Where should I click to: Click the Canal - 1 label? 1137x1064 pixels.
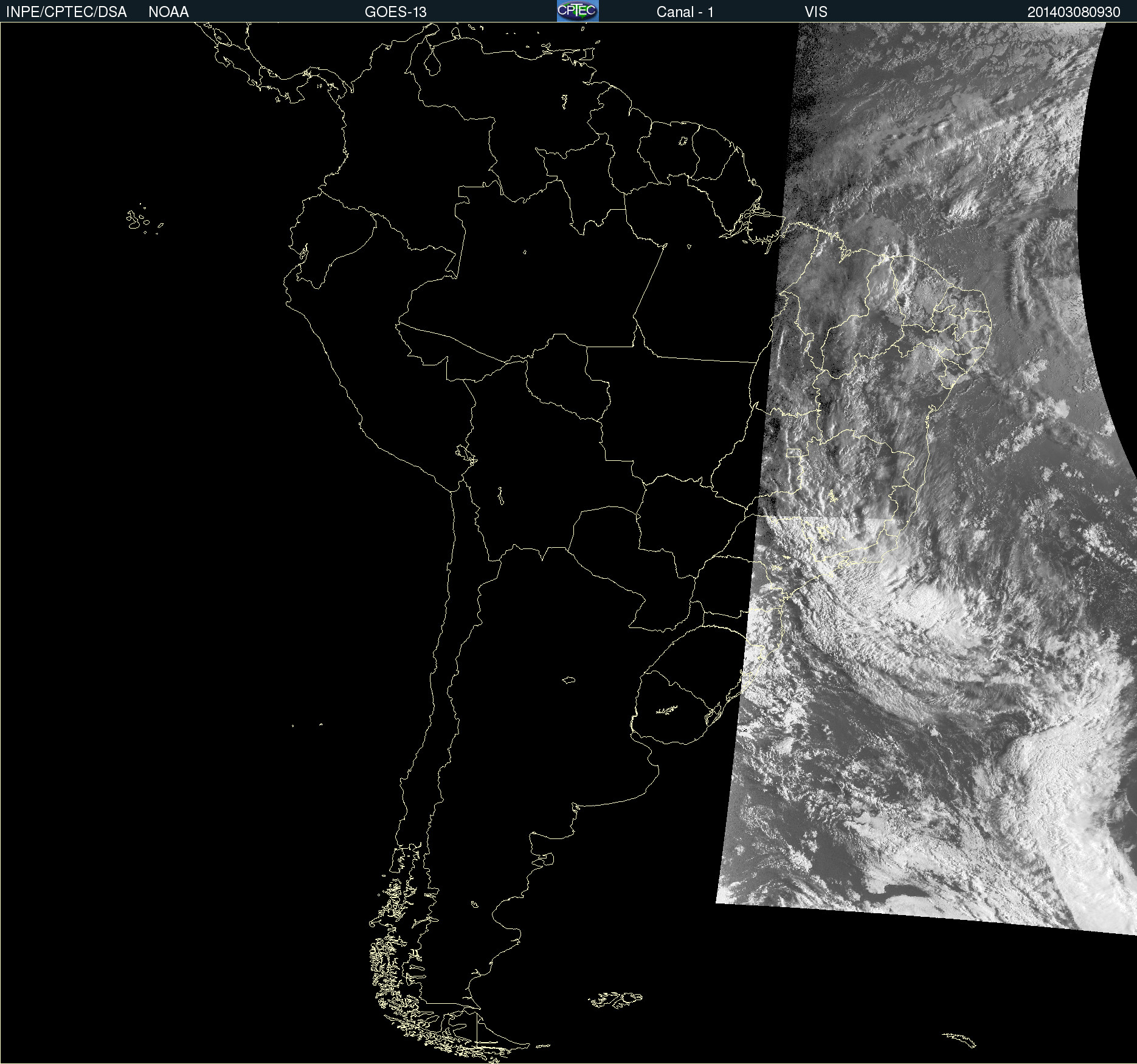point(685,12)
